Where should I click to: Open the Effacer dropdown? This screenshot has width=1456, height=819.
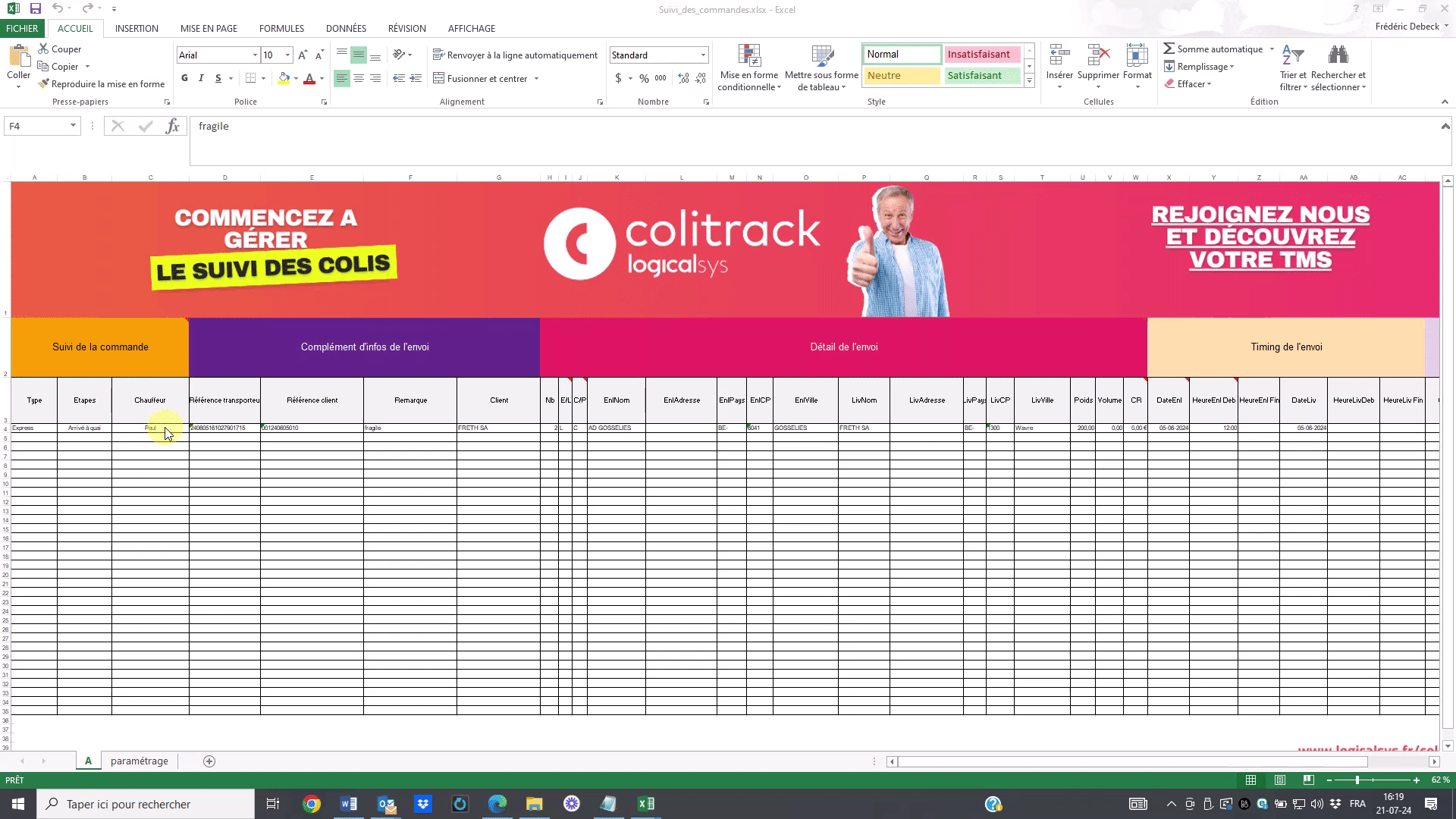point(1188,84)
